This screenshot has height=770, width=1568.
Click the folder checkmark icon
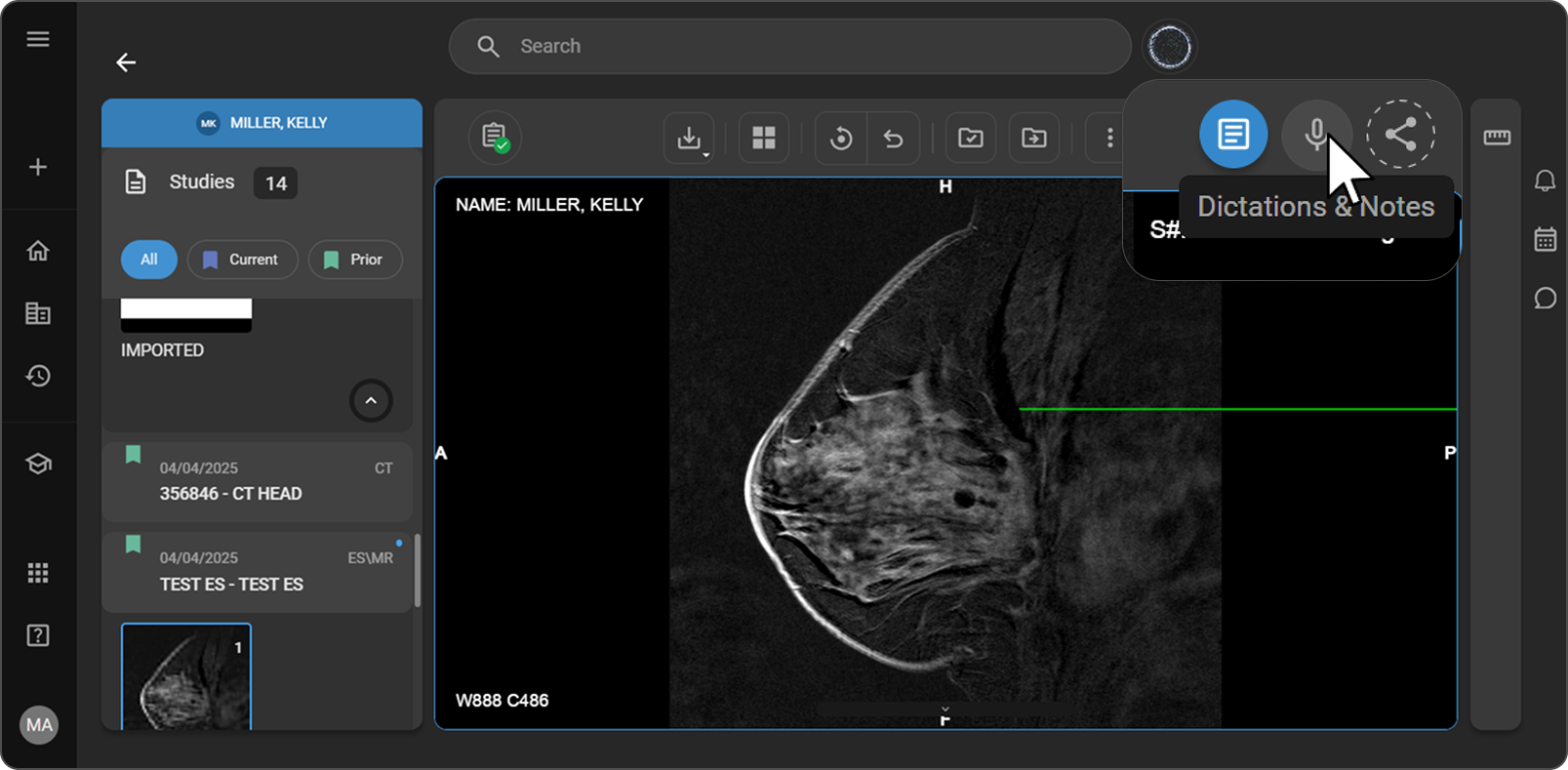pos(971,138)
